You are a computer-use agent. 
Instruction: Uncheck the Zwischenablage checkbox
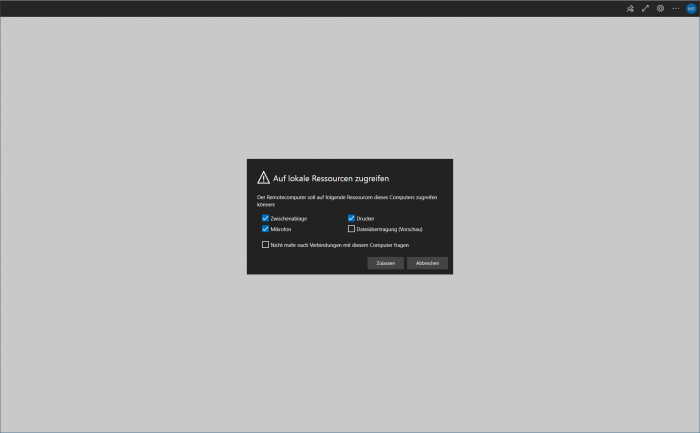(266, 218)
